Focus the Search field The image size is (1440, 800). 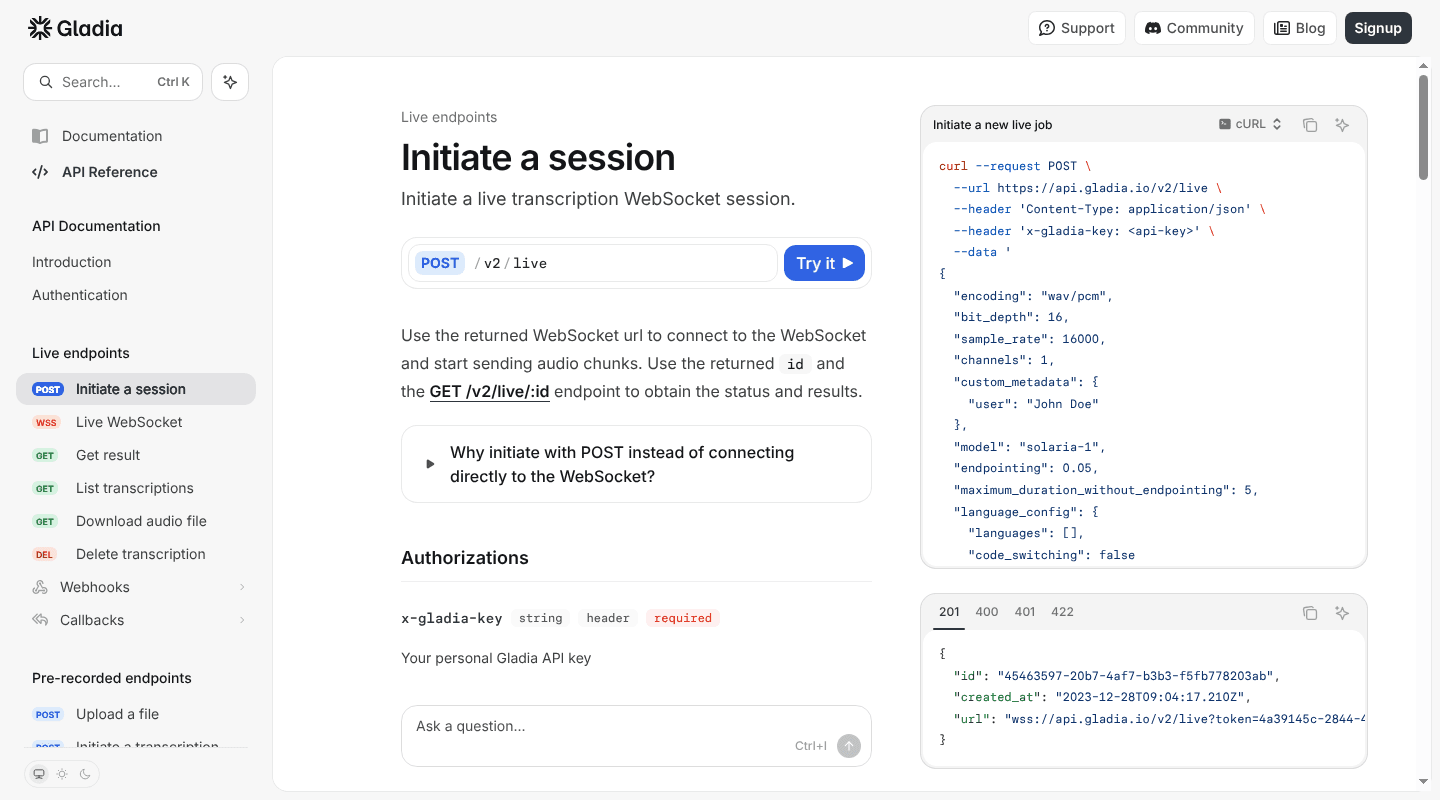coord(113,82)
